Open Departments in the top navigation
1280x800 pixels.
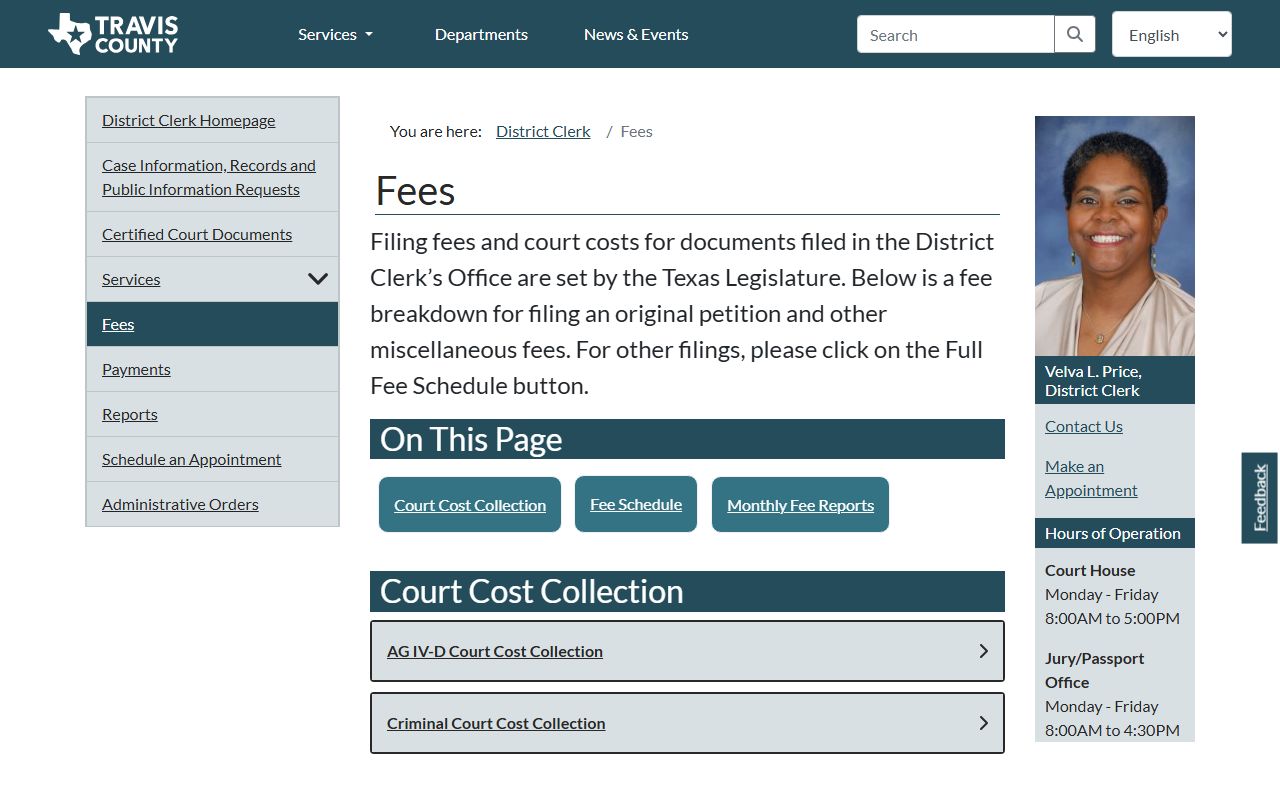click(x=481, y=34)
